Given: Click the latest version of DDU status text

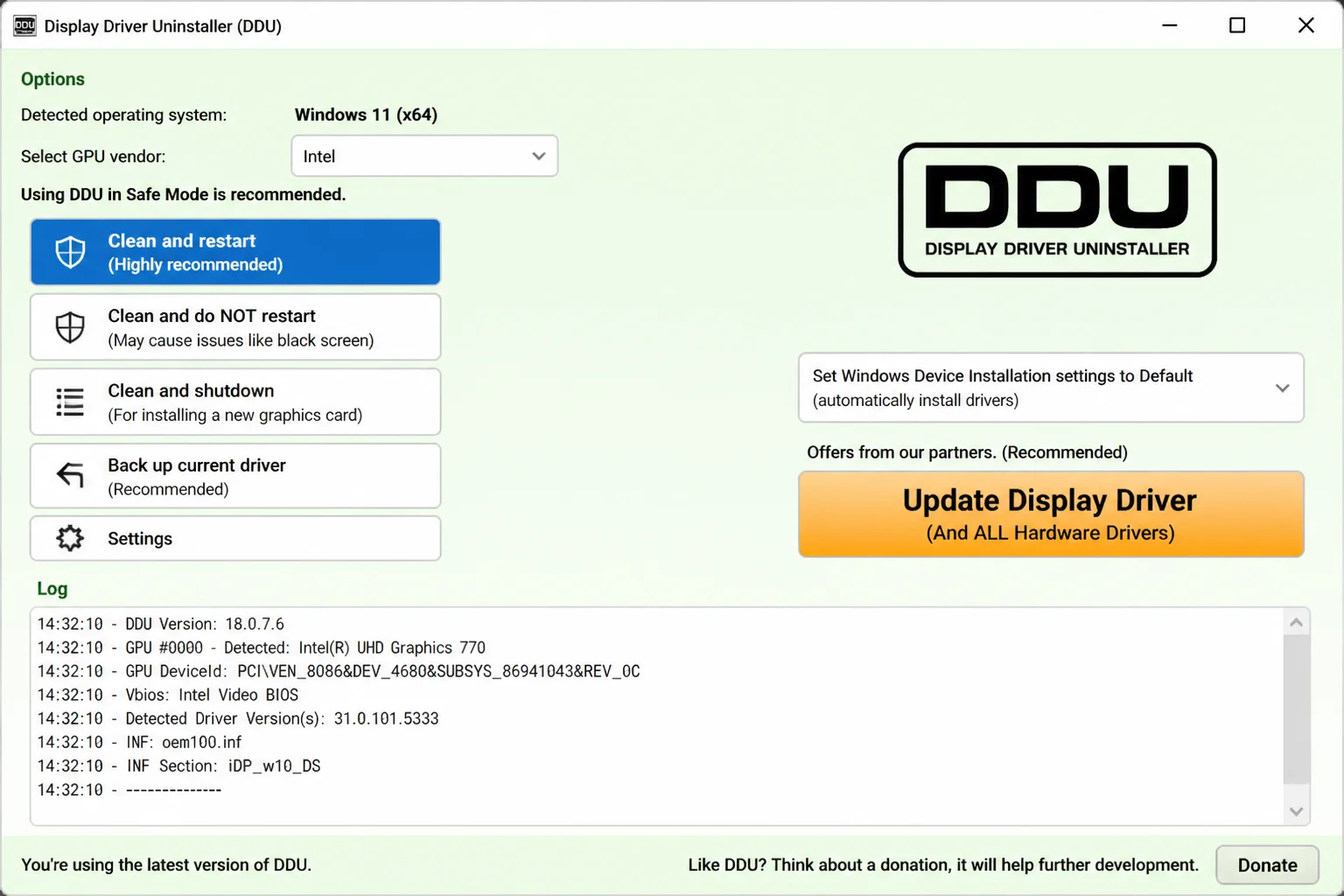Looking at the screenshot, I should (166, 864).
